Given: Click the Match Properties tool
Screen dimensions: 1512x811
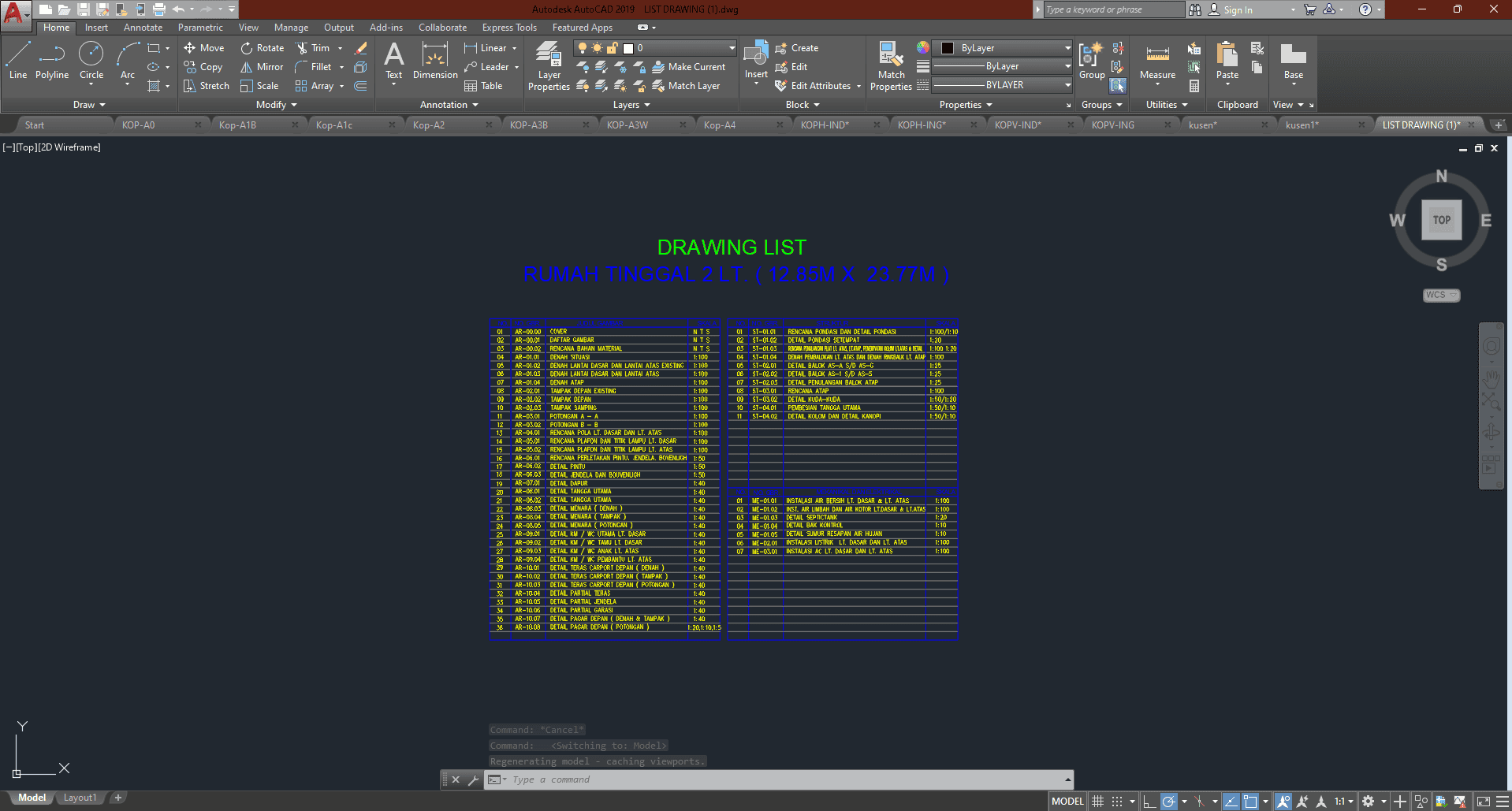Looking at the screenshot, I should pyautogui.click(x=891, y=67).
